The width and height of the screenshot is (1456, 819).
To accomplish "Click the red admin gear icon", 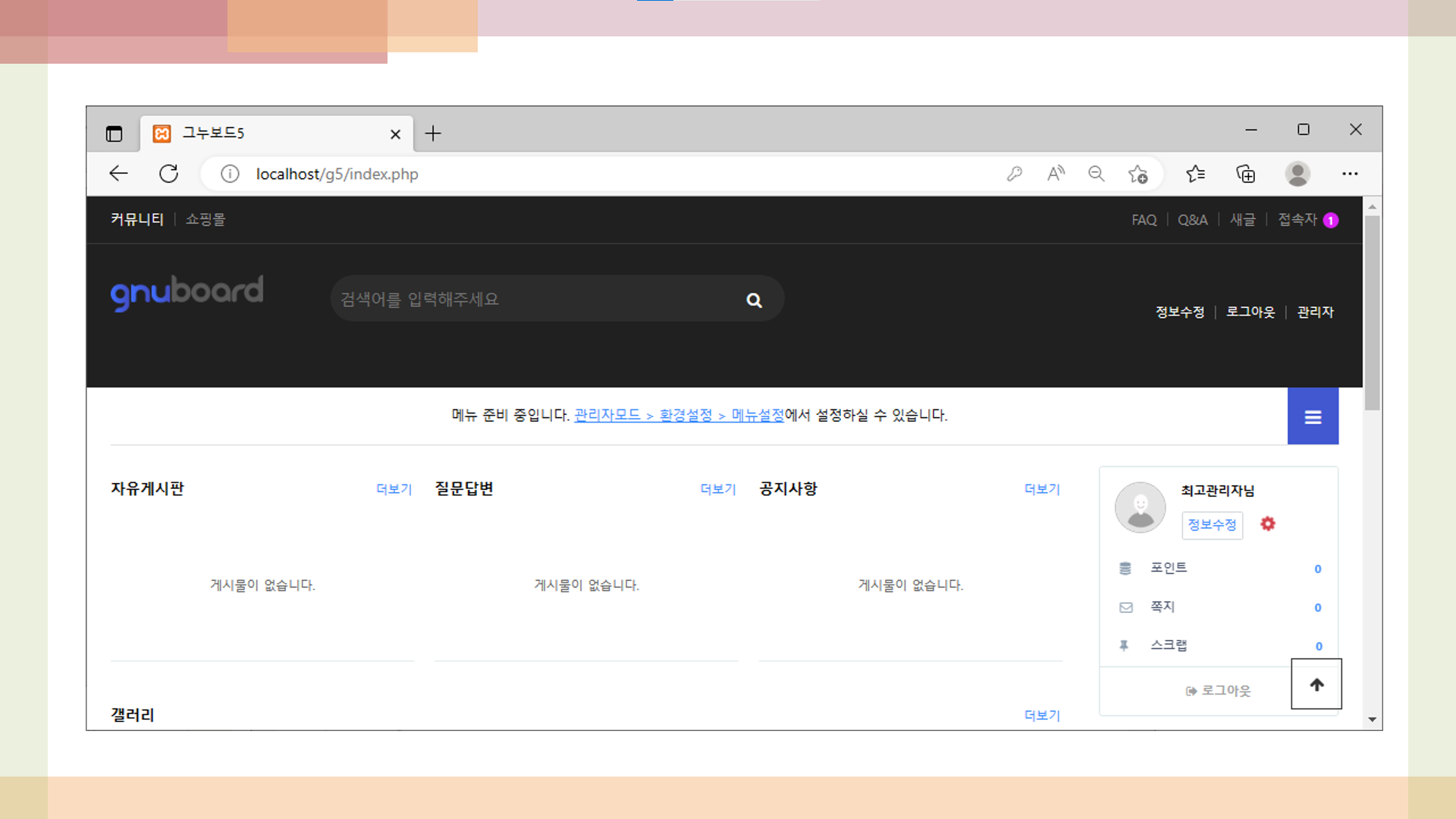I will click(x=1268, y=524).
